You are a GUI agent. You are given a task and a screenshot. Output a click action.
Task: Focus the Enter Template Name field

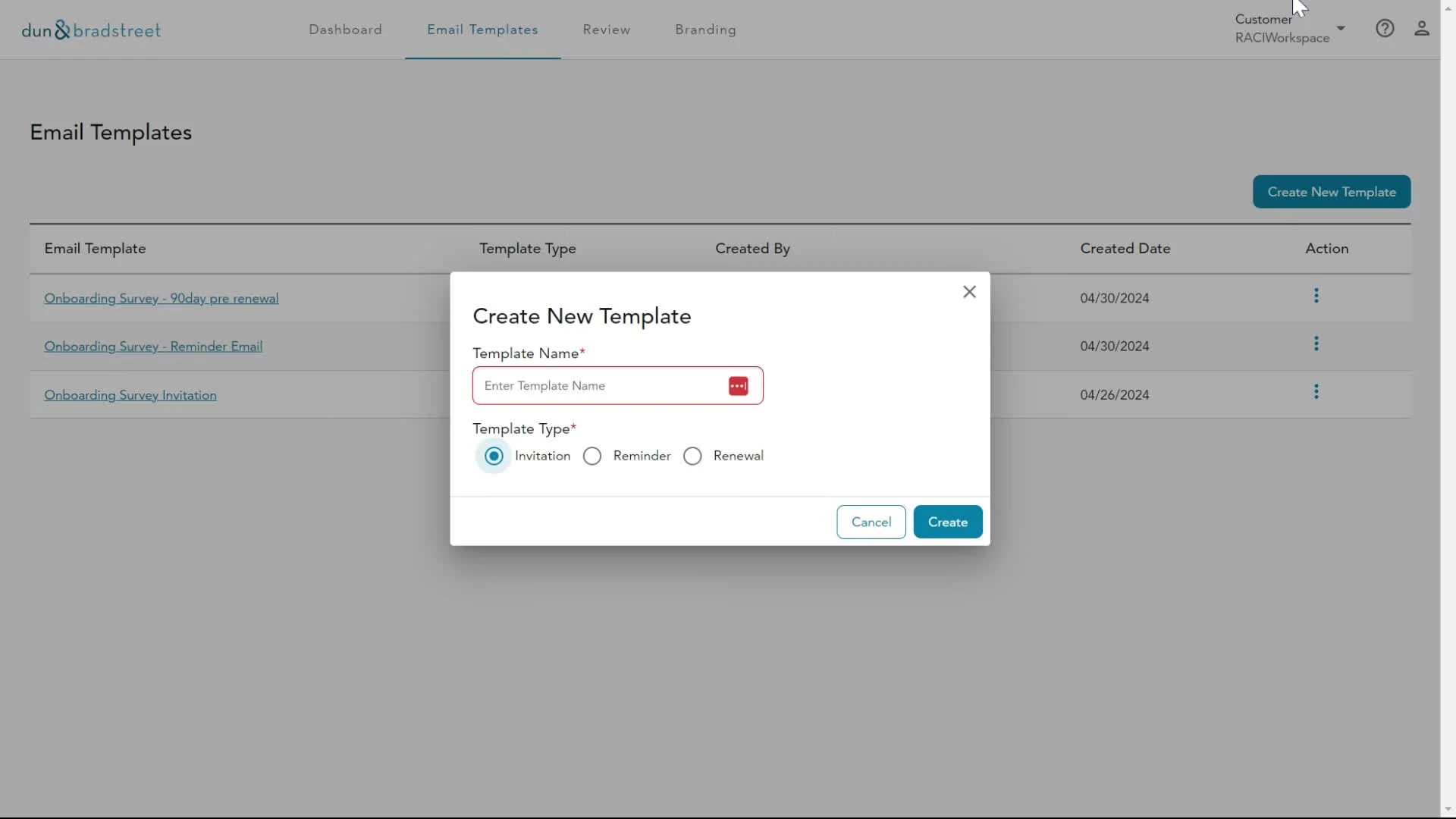coord(599,386)
